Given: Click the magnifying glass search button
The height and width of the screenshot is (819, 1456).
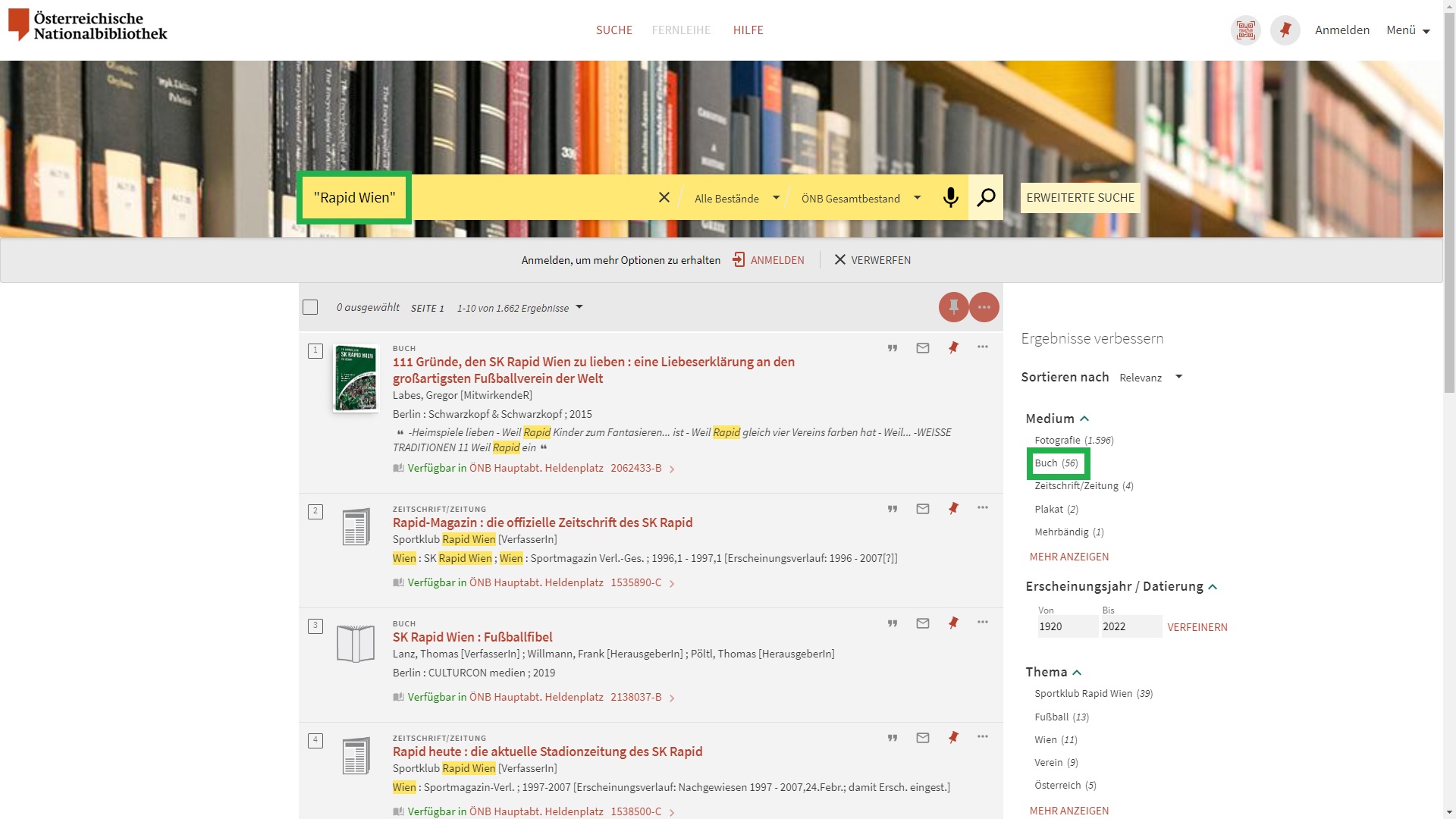Looking at the screenshot, I should click(986, 198).
